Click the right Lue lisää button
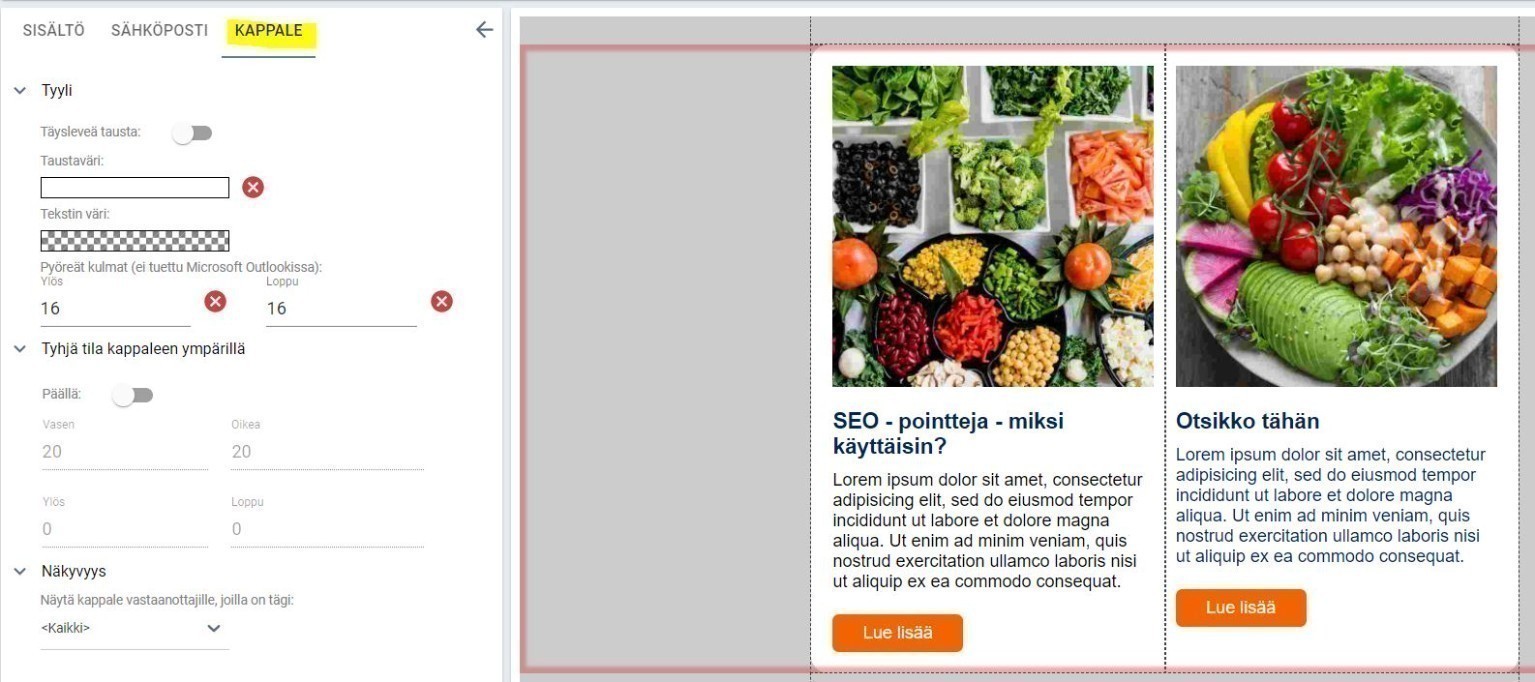 pyautogui.click(x=1241, y=608)
